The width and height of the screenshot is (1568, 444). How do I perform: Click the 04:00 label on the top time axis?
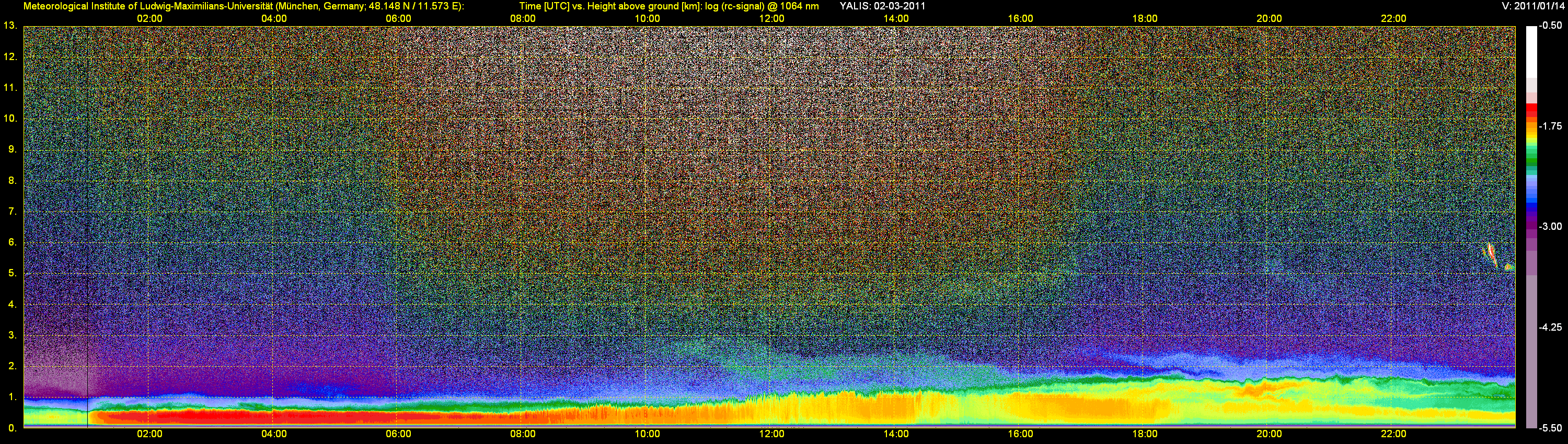click(274, 19)
